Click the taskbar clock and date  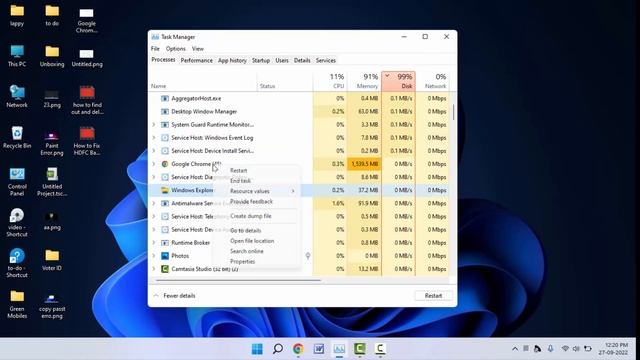click(613, 349)
